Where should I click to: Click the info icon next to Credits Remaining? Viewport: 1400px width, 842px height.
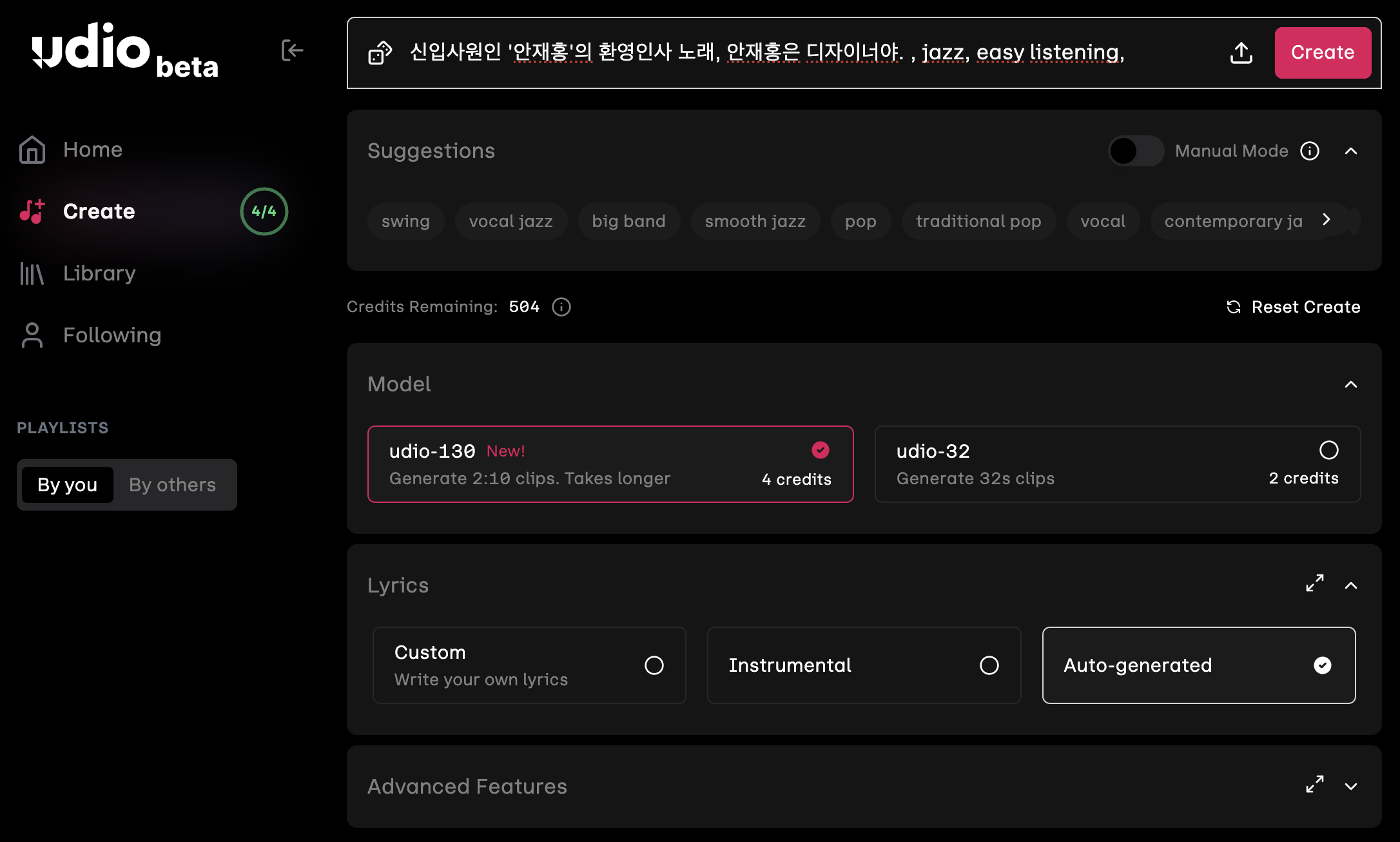point(560,307)
